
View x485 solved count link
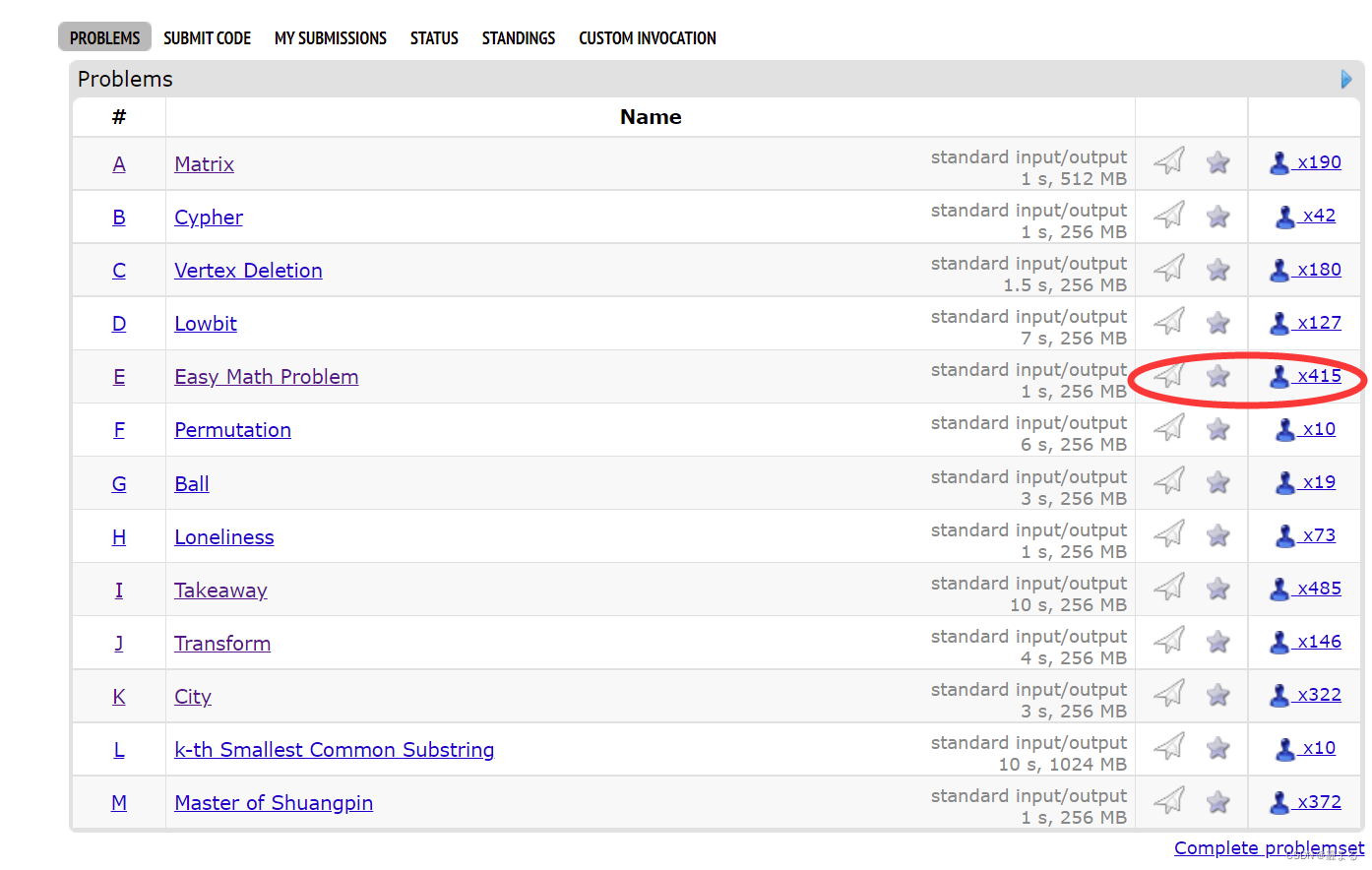1306,588
